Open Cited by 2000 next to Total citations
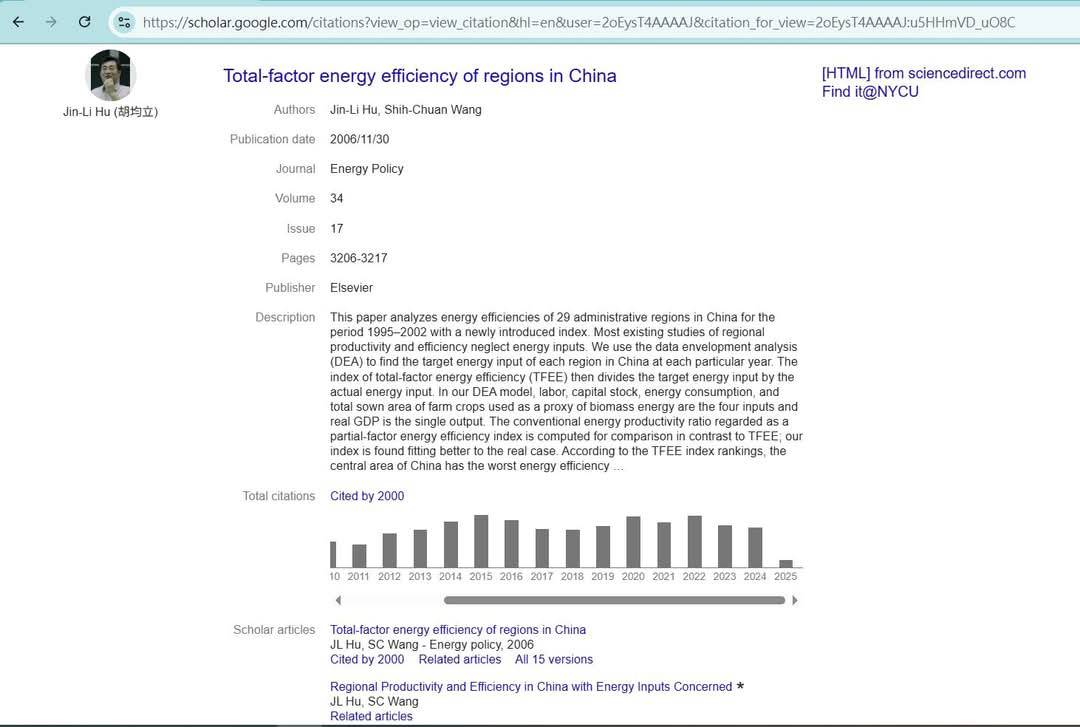This screenshot has height=727, width=1080. click(367, 496)
